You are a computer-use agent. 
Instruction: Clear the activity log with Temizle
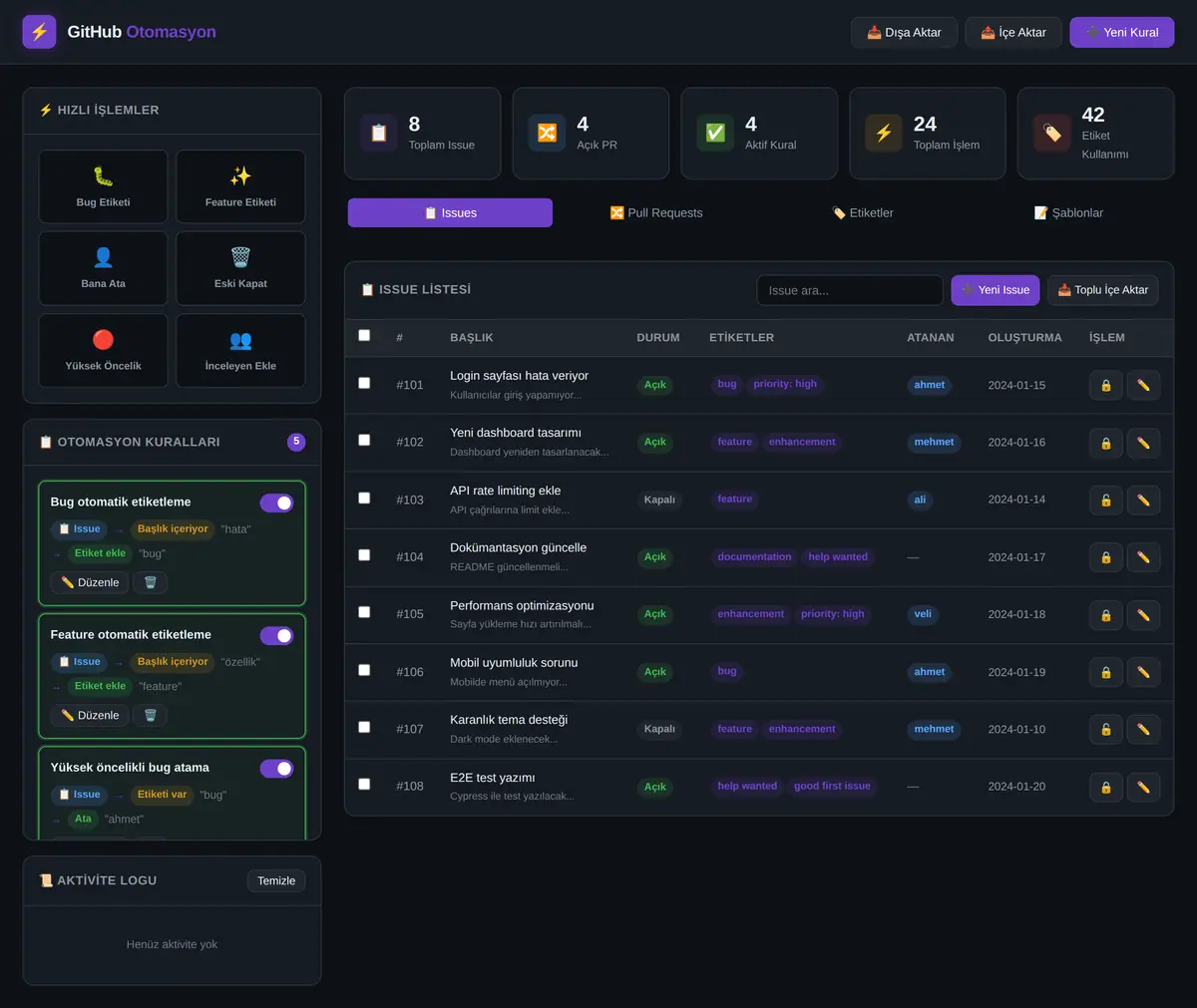[276, 880]
